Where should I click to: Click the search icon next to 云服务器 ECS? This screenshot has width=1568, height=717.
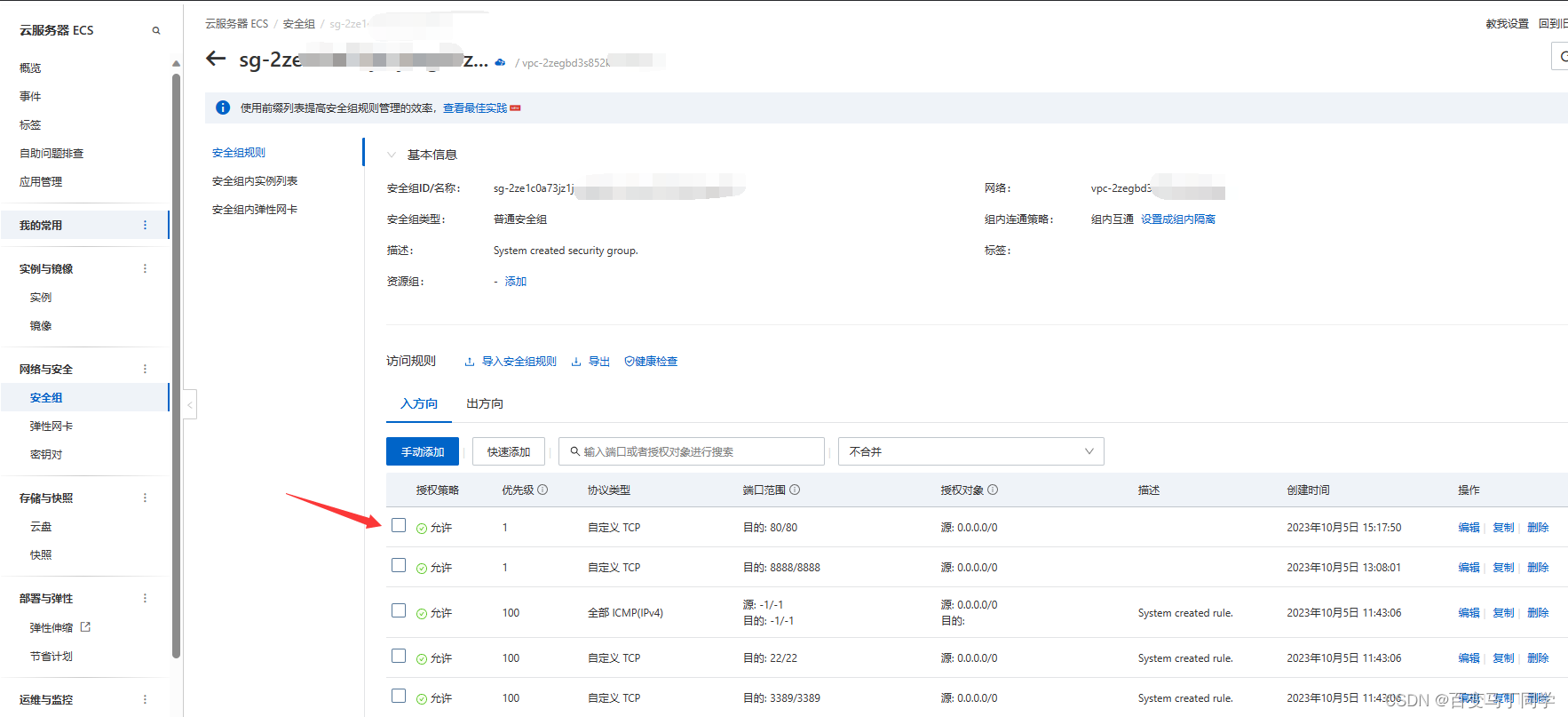(x=156, y=30)
